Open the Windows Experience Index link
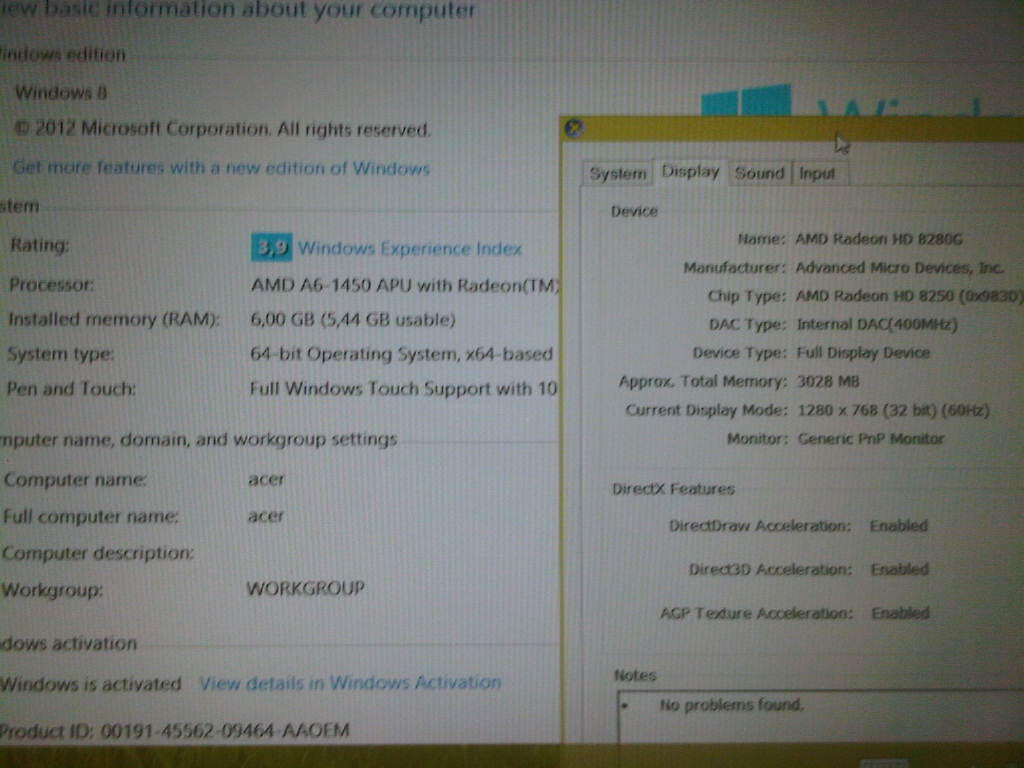1024x768 pixels. (409, 249)
